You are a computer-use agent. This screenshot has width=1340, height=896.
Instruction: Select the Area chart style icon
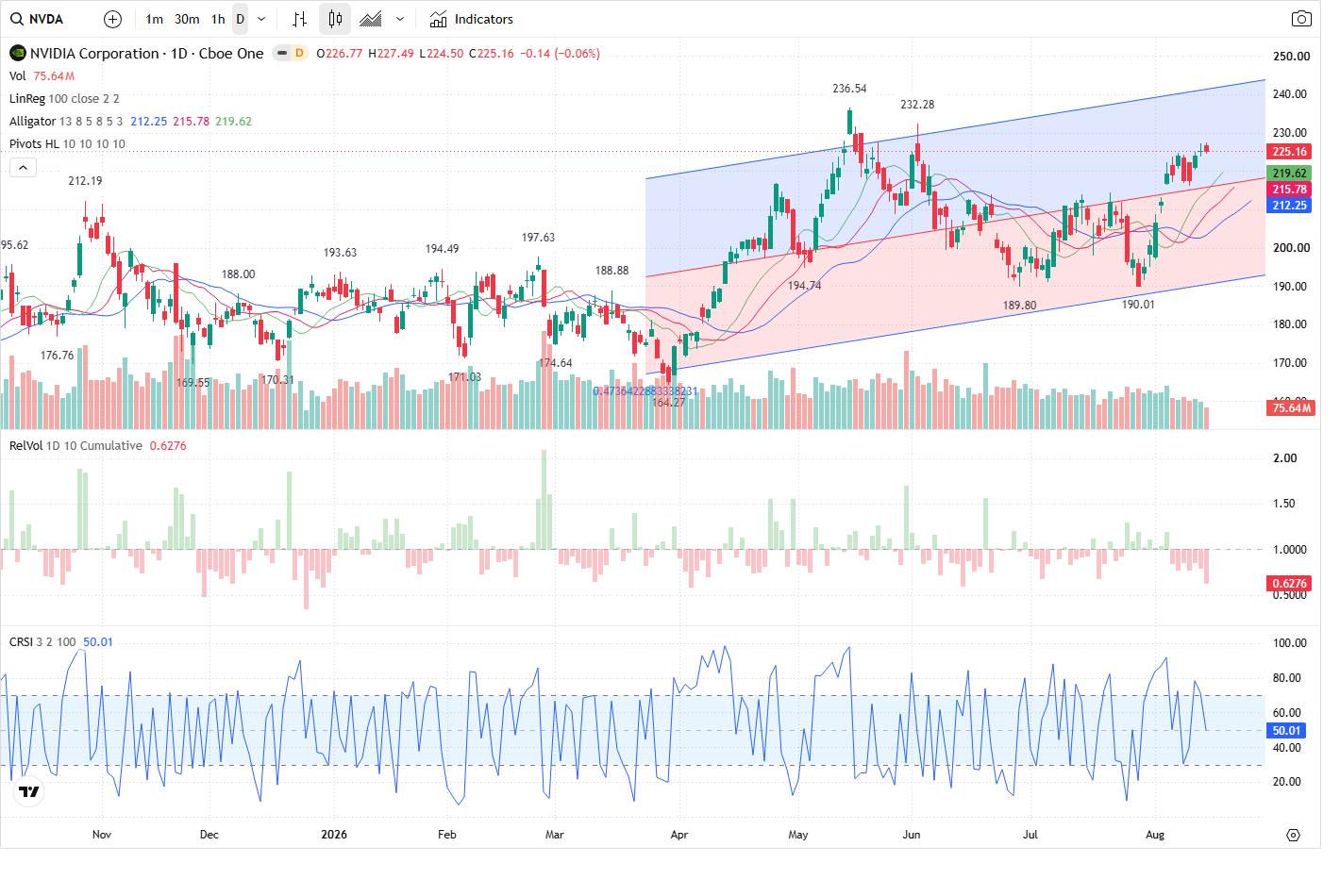(372, 19)
